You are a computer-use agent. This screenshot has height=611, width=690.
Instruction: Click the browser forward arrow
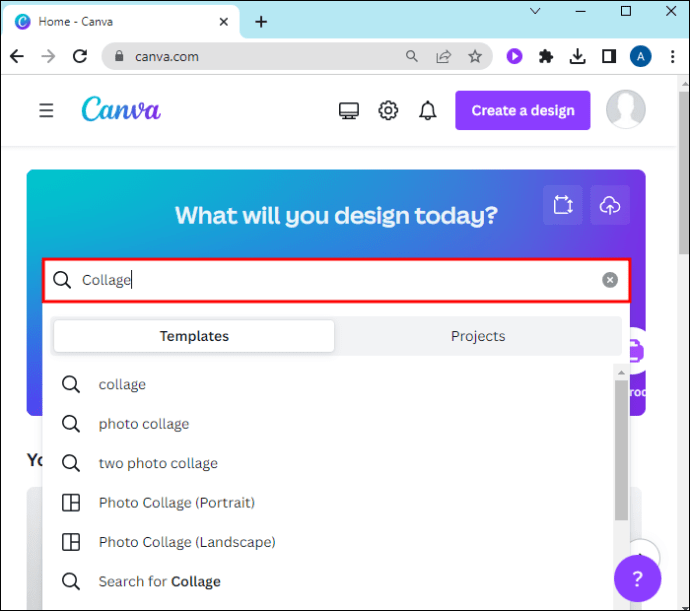(48, 56)
